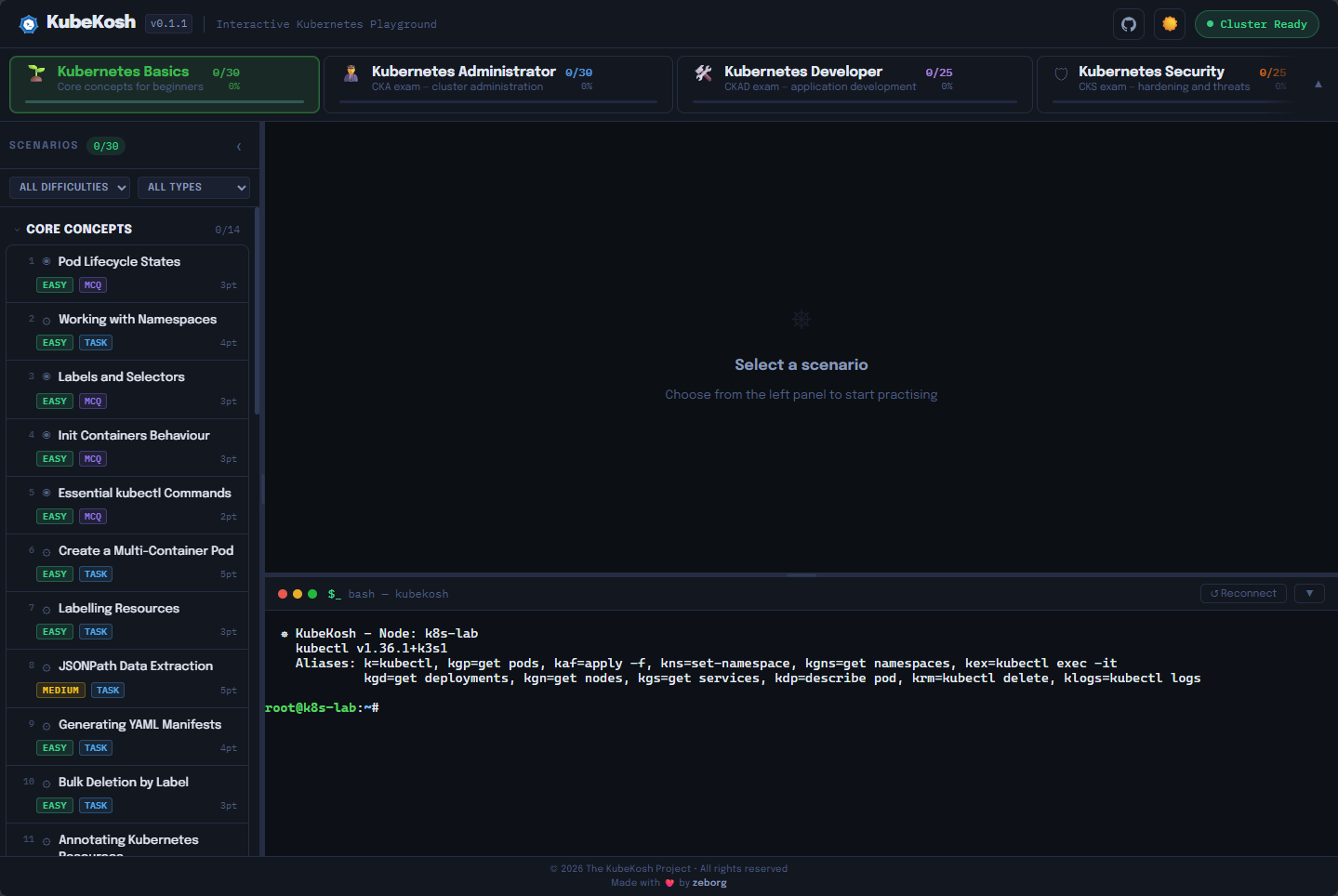Click the terminal prompt $_ icon
1338x896 pixels.
[x=334, y=594]
